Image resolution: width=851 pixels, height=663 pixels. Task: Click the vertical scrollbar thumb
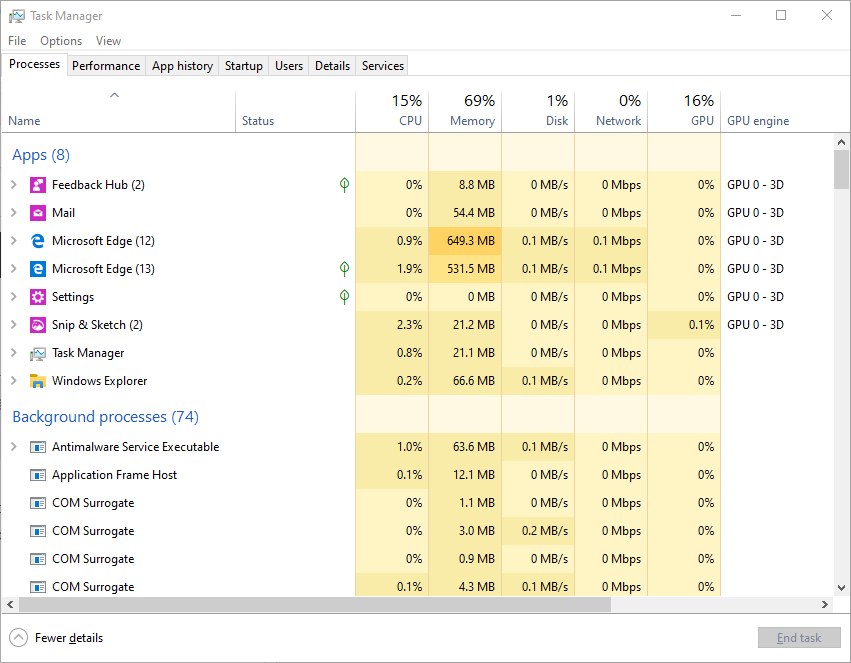coord(841,169)
